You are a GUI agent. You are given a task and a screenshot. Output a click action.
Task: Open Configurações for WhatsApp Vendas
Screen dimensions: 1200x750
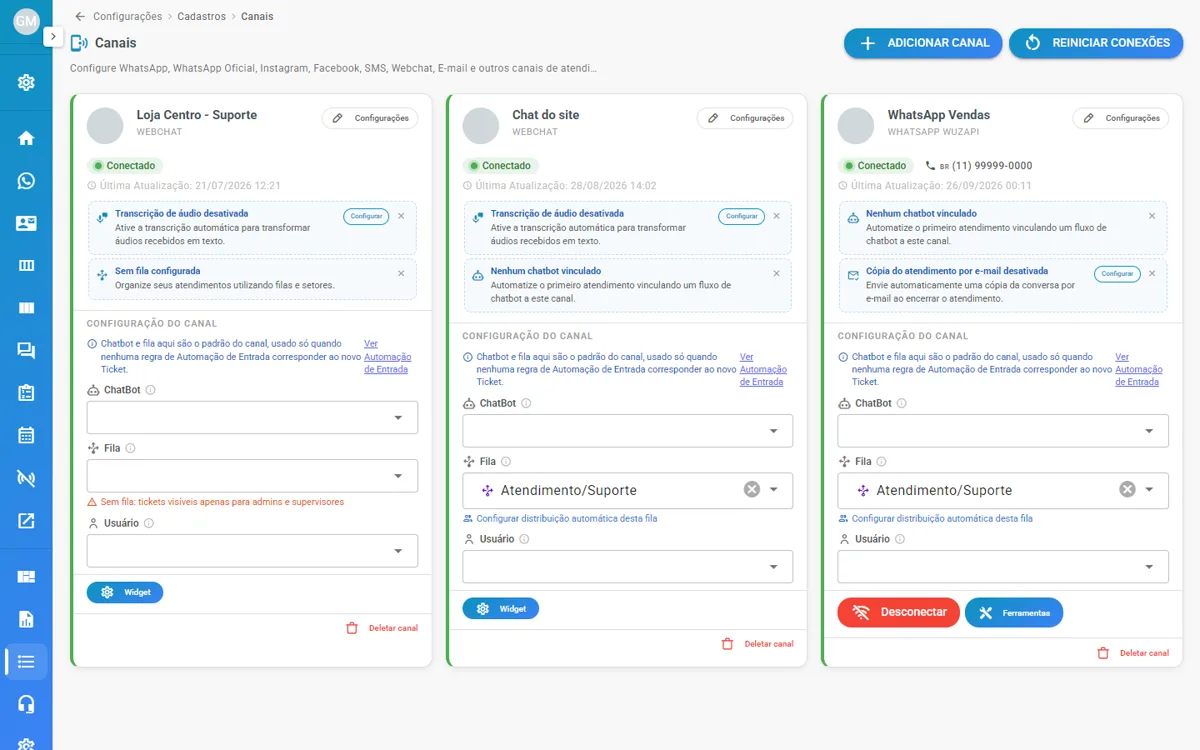pos(1121,118)
